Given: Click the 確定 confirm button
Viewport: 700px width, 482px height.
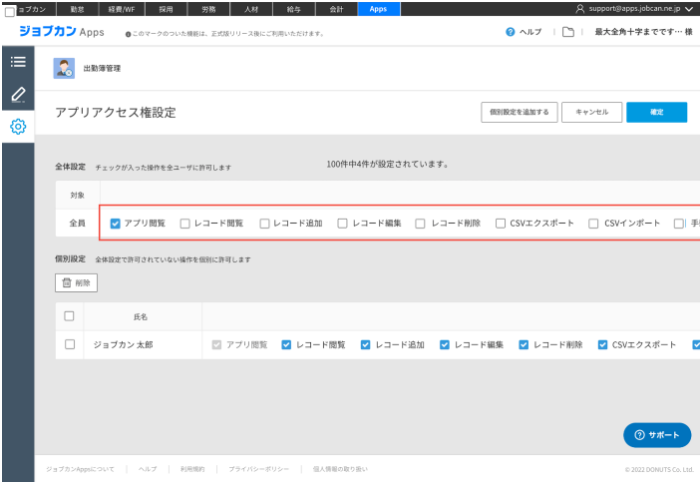Looking at the screenshot, I should (x=656, y=112).
